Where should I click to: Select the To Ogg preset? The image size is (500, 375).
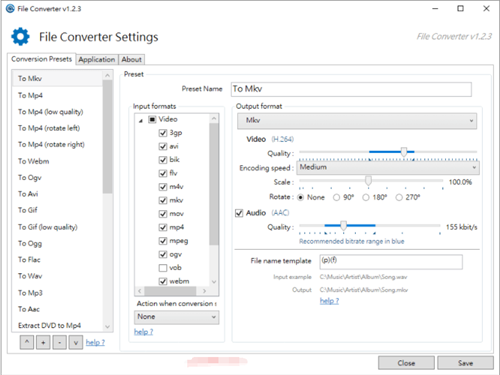57,243
